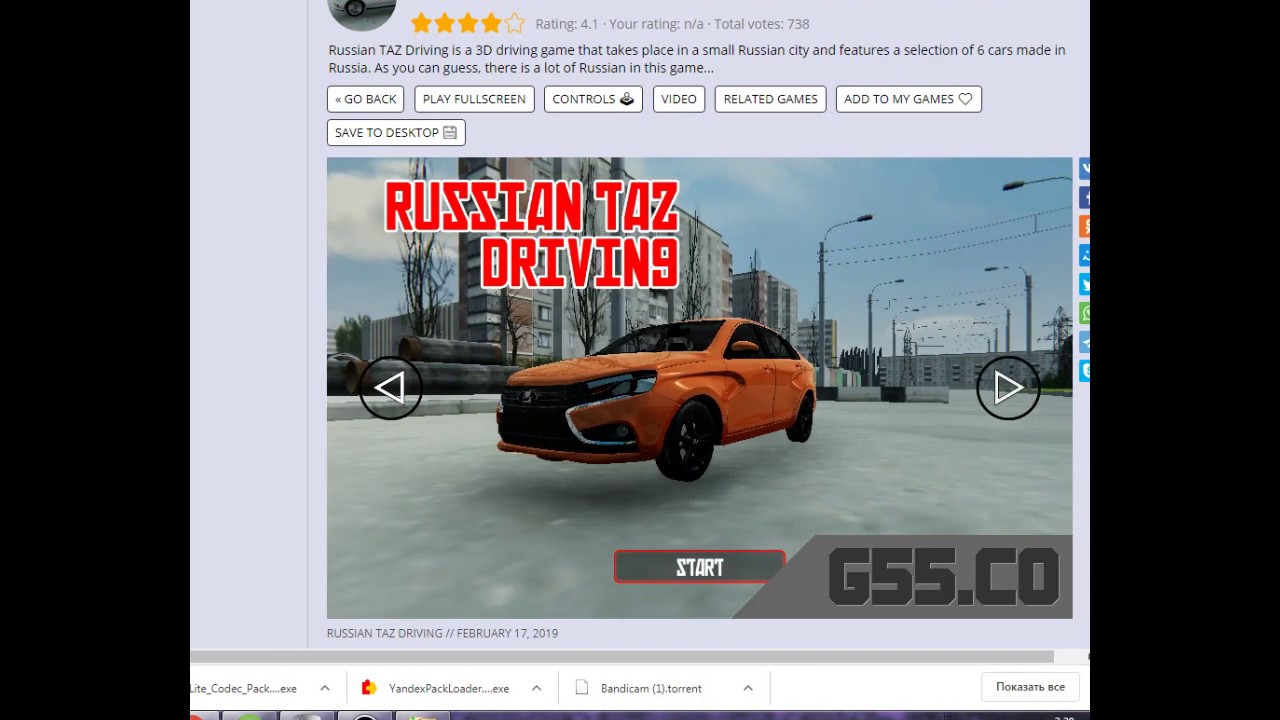Share the game via Telegram
Viewport: 1280px width, 720px height.
click(1084, 342)
